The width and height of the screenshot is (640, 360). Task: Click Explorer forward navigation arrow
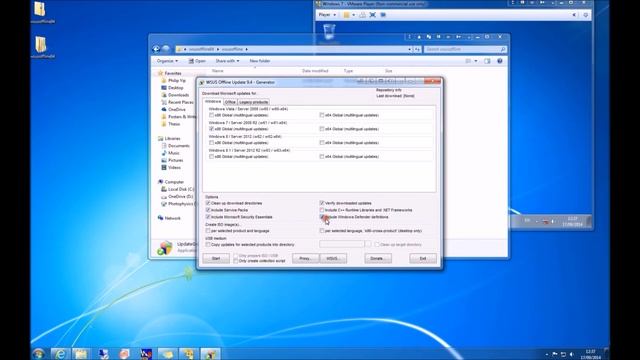(165, 49)
